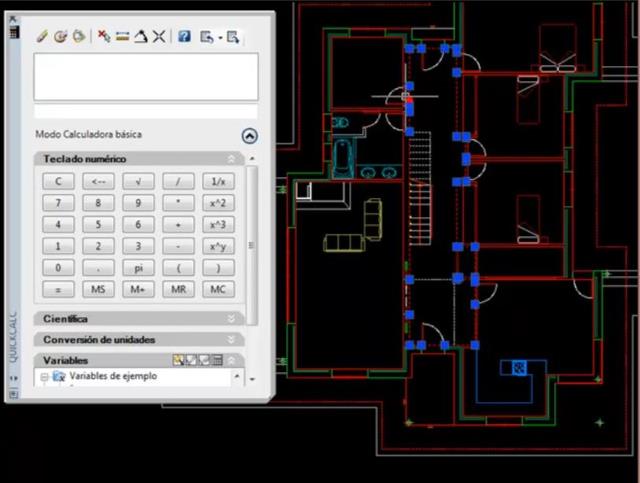
Task: Click the 0 key
Action: tap(58, 268)
